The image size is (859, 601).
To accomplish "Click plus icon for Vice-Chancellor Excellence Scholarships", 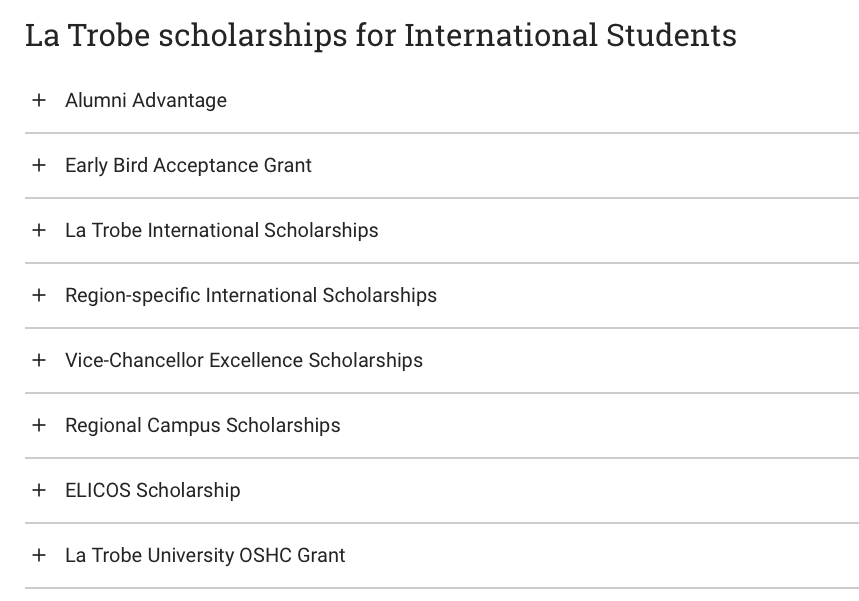I will click(x=39, y=360).
